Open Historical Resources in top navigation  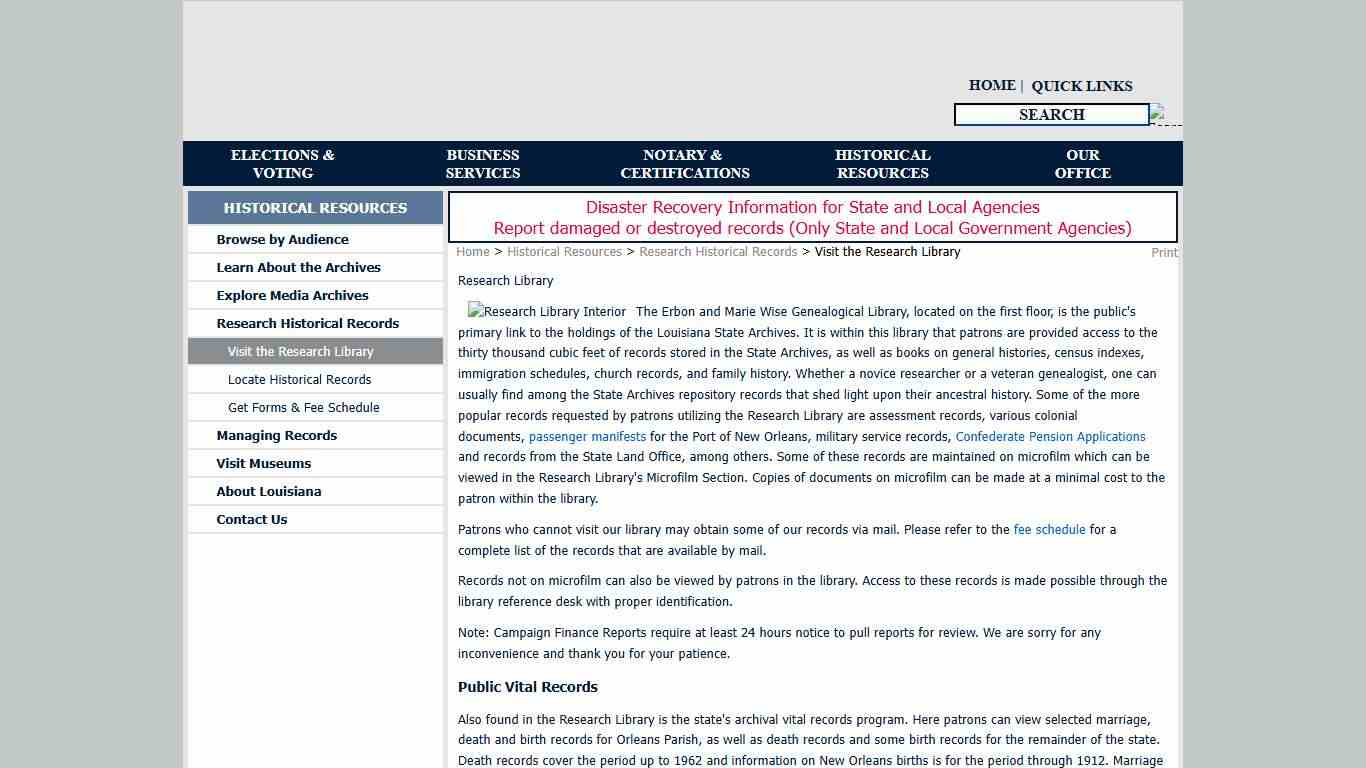(x=882, y=164)
